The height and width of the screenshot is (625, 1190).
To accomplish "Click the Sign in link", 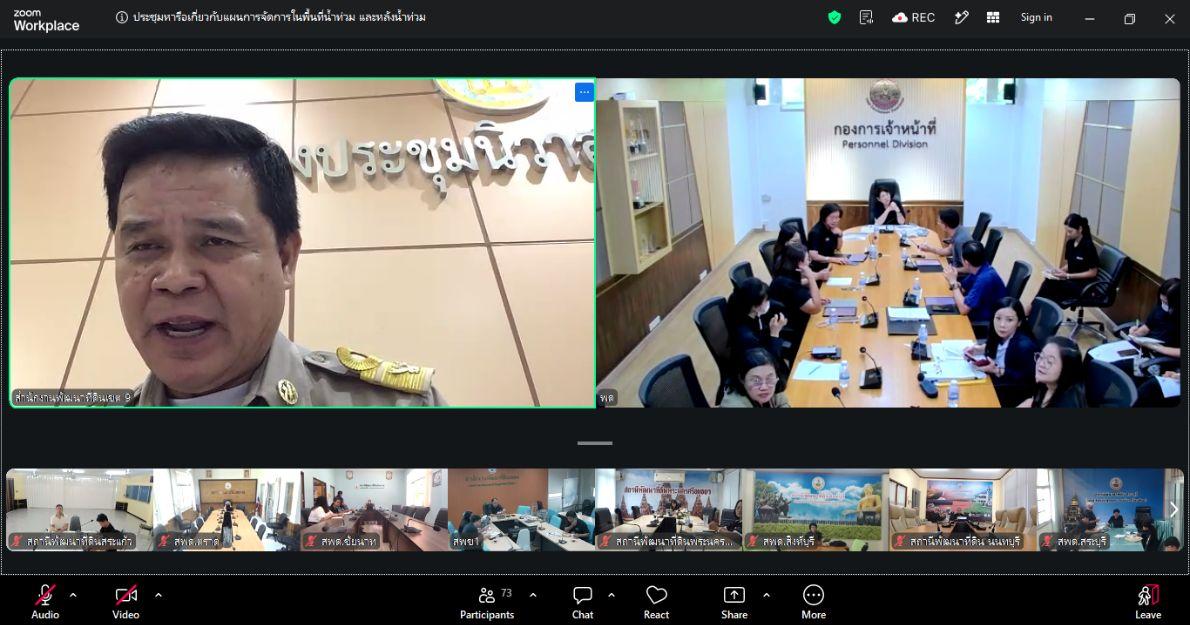I will point(1036,17).
